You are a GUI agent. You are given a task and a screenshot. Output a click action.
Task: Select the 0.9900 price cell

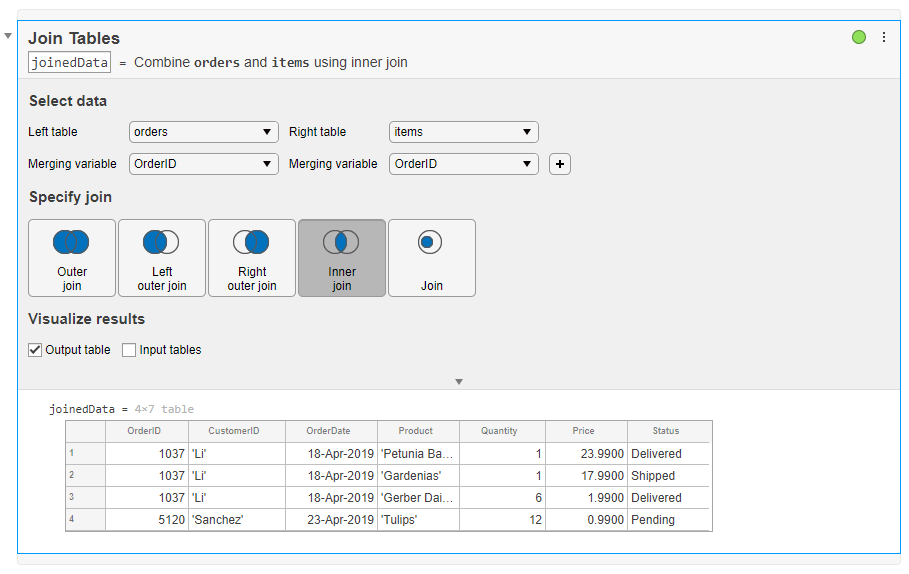click(x=586, y=520)
